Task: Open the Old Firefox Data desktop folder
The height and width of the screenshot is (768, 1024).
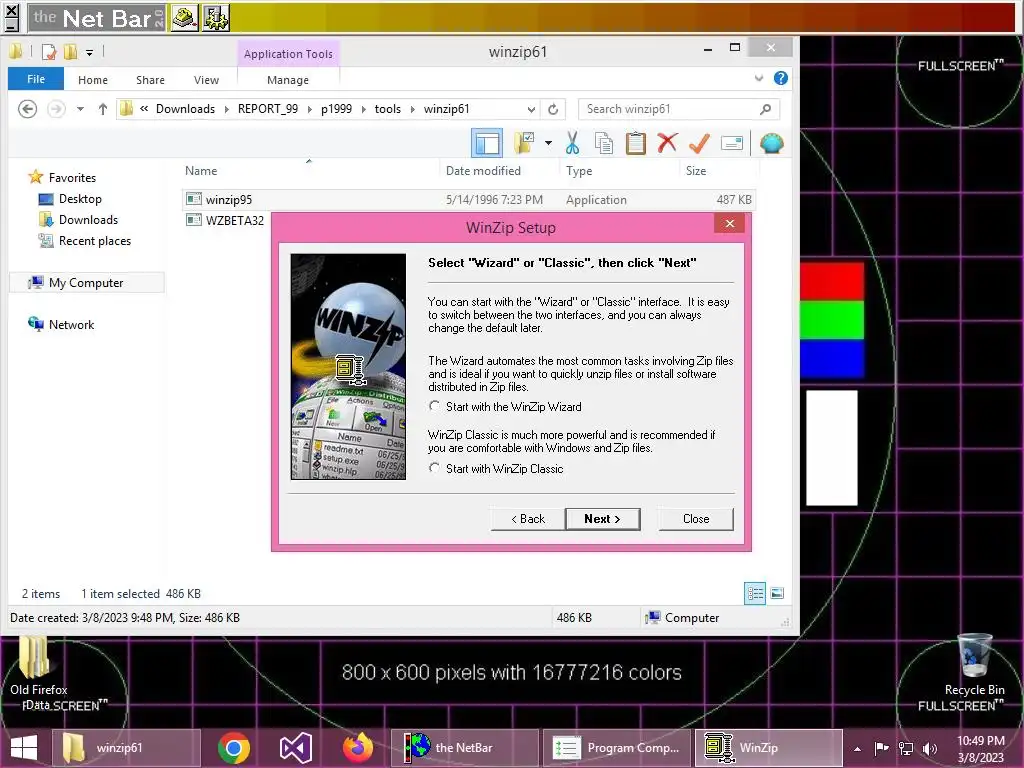Action: point(39,673)
